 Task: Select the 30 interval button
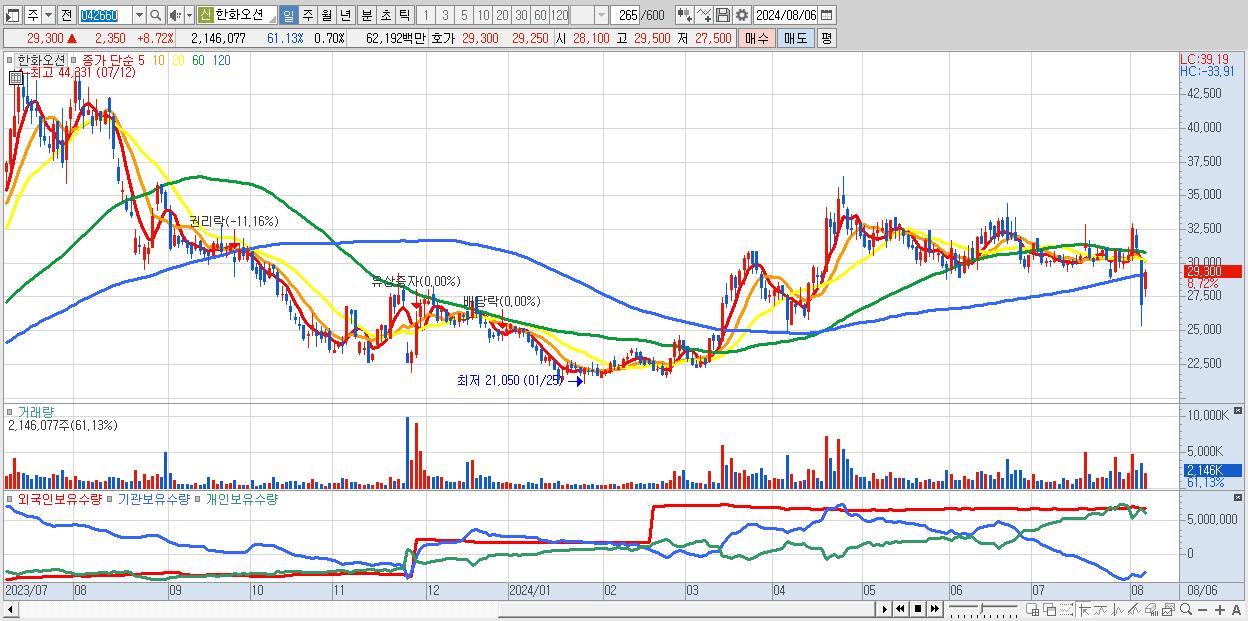pyautogui.click(x=521, y=15)
